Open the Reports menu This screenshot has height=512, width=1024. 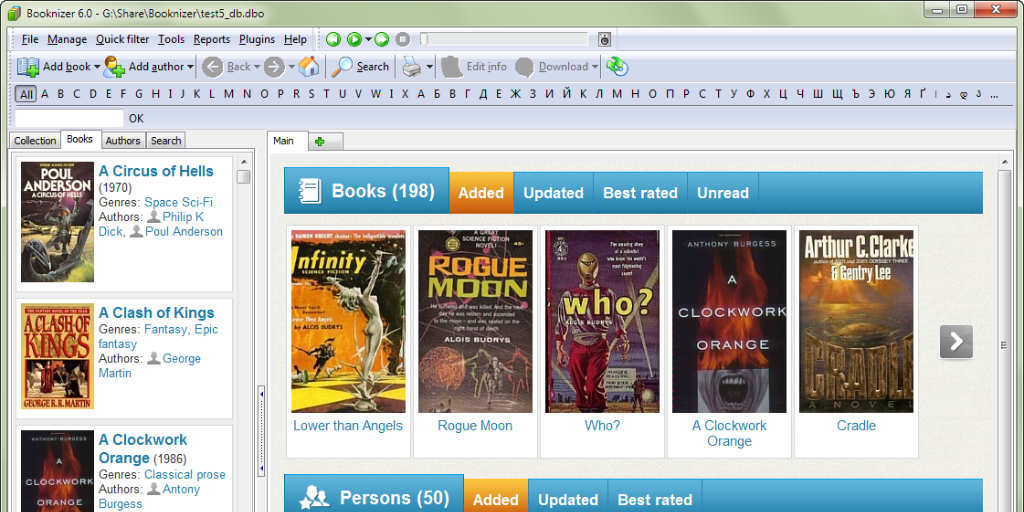(x=212, y=39)
